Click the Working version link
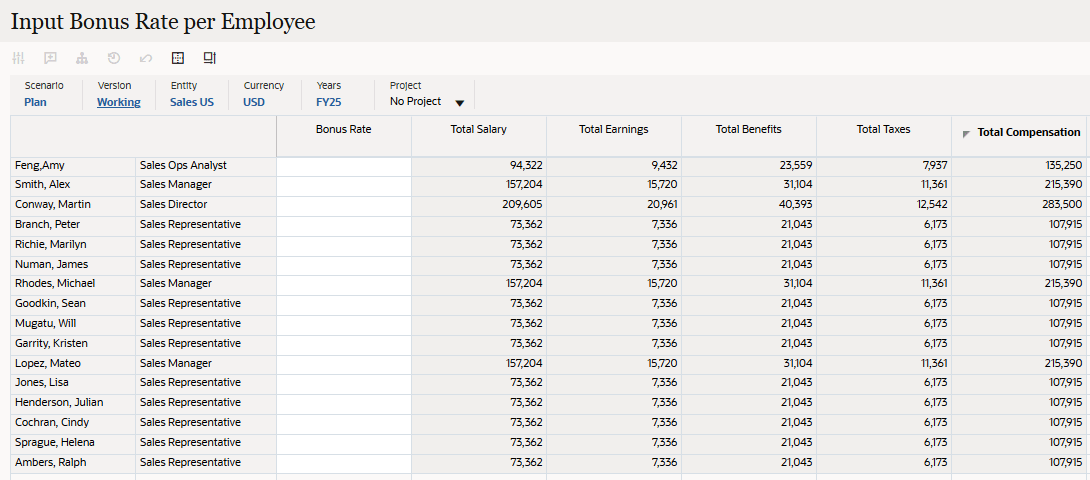The height and width of the screenshot is (480, 1090). [x=118, y=102]
